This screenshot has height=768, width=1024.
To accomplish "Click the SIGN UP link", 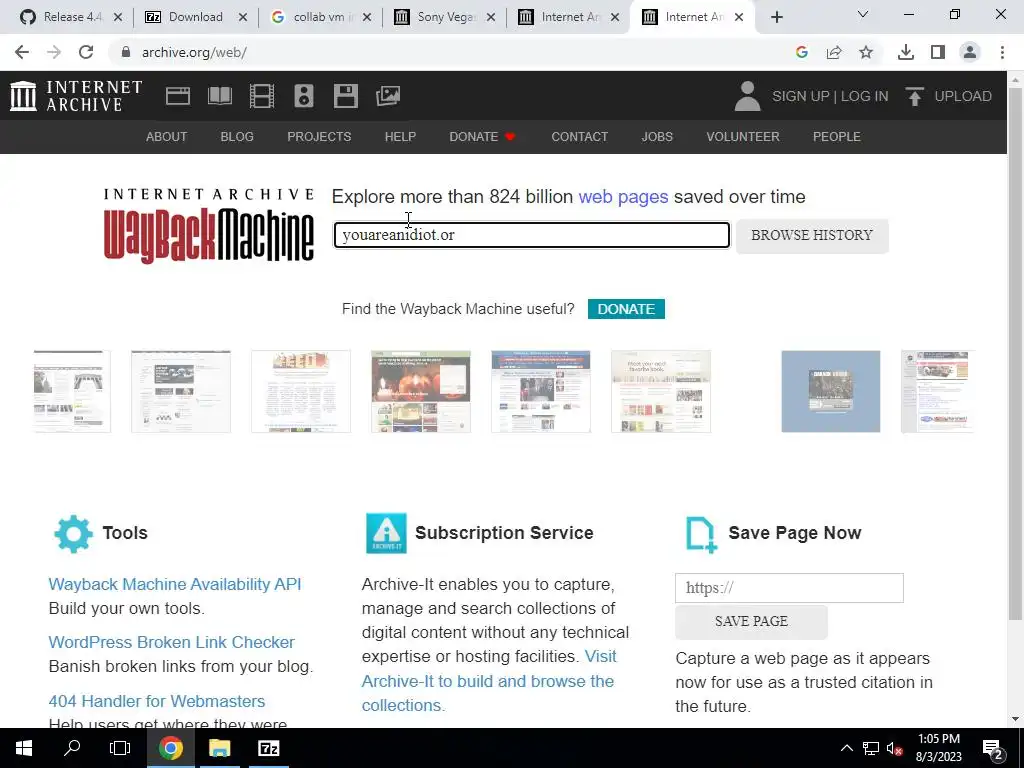I will (x=801, y=96).
